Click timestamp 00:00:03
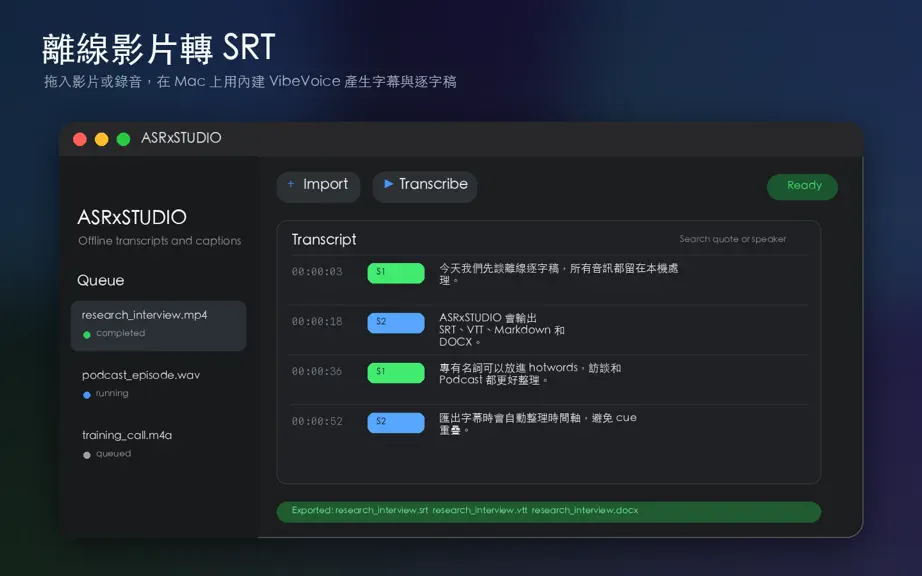The width and height of the screenshot is (922, 576). click(317, 272)
